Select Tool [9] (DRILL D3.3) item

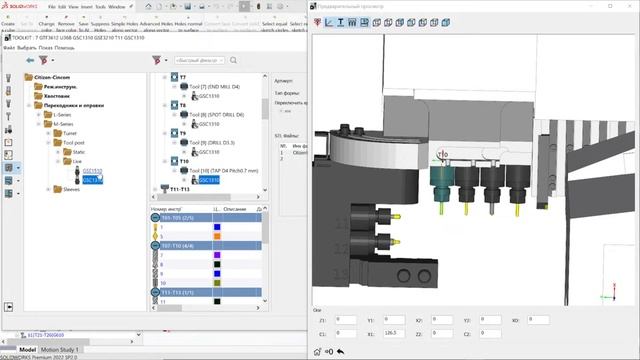click(212, 143)
